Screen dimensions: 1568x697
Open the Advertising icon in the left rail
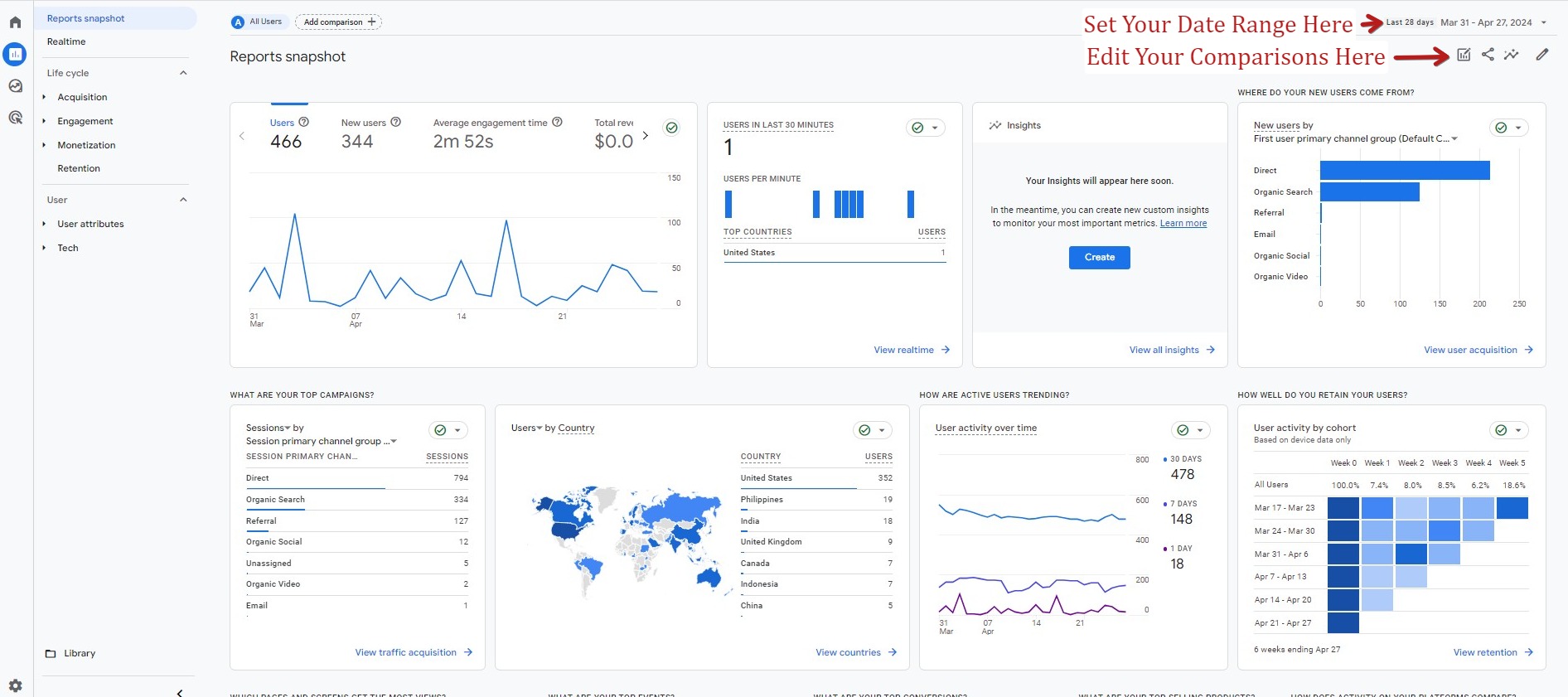pyautogui.click(x=15, y=118)
